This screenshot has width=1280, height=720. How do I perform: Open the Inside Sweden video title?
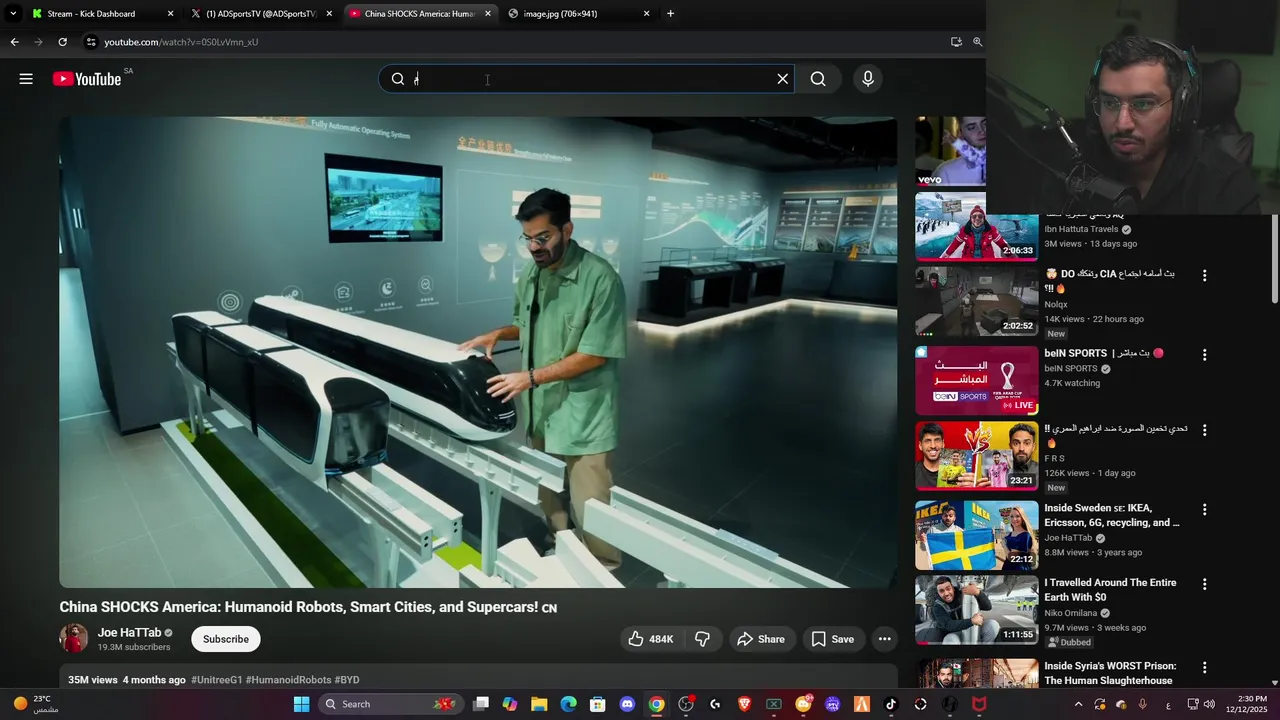(1112, 515)
